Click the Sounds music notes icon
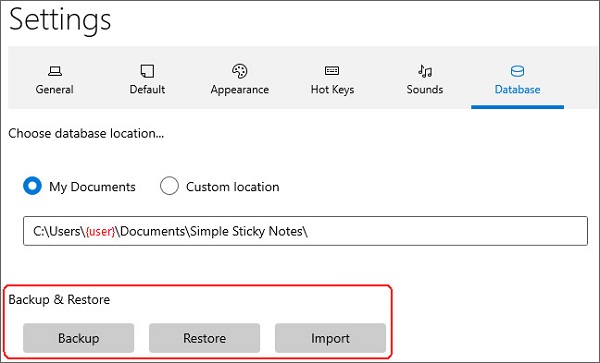 click(425, 71)
